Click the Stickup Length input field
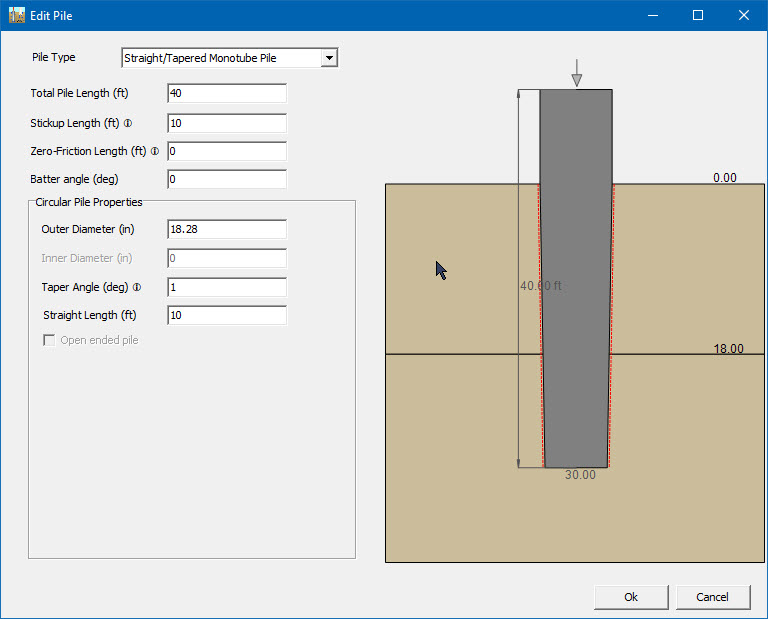 pyautogui.click(x=227, y=123)
